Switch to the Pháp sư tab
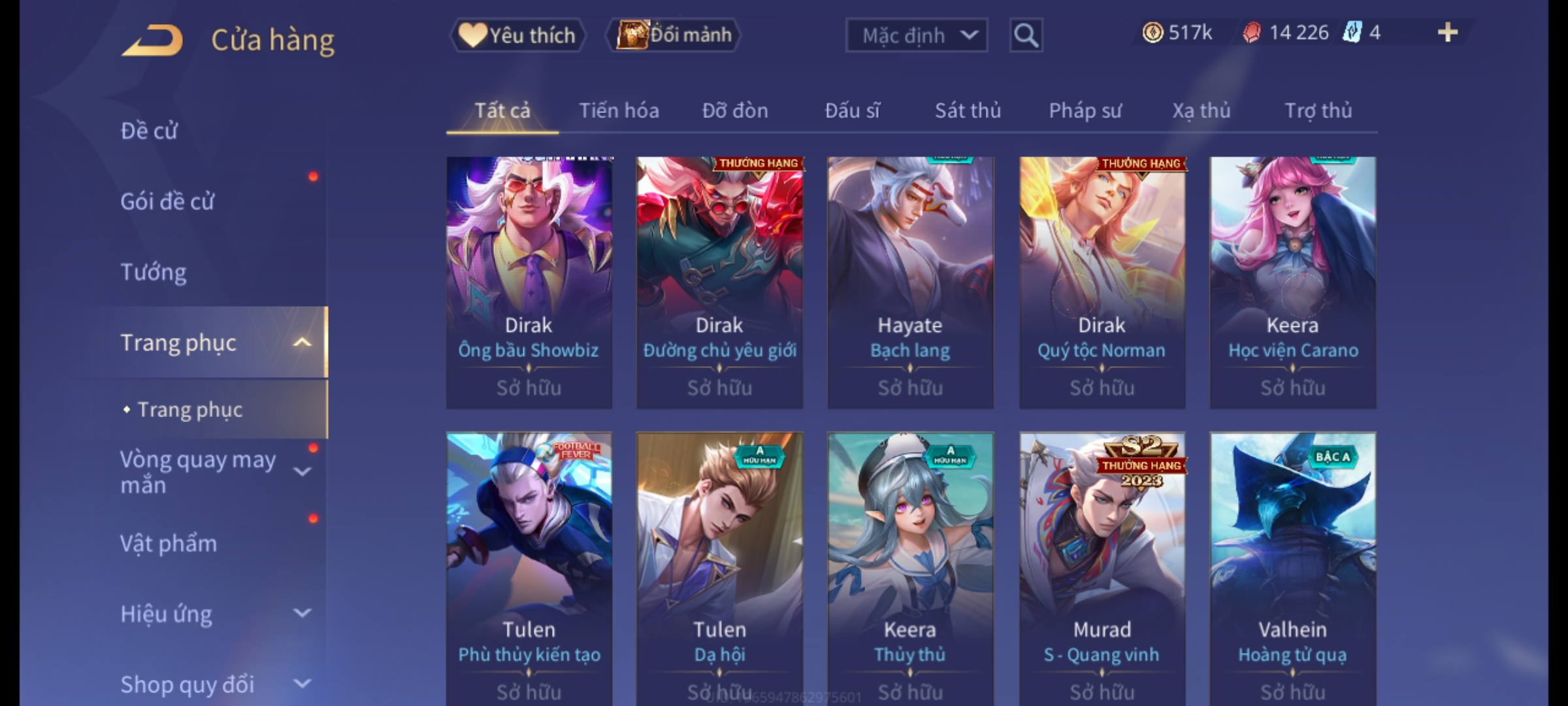Screen dimensions: 1568x706 (1085, 110)
